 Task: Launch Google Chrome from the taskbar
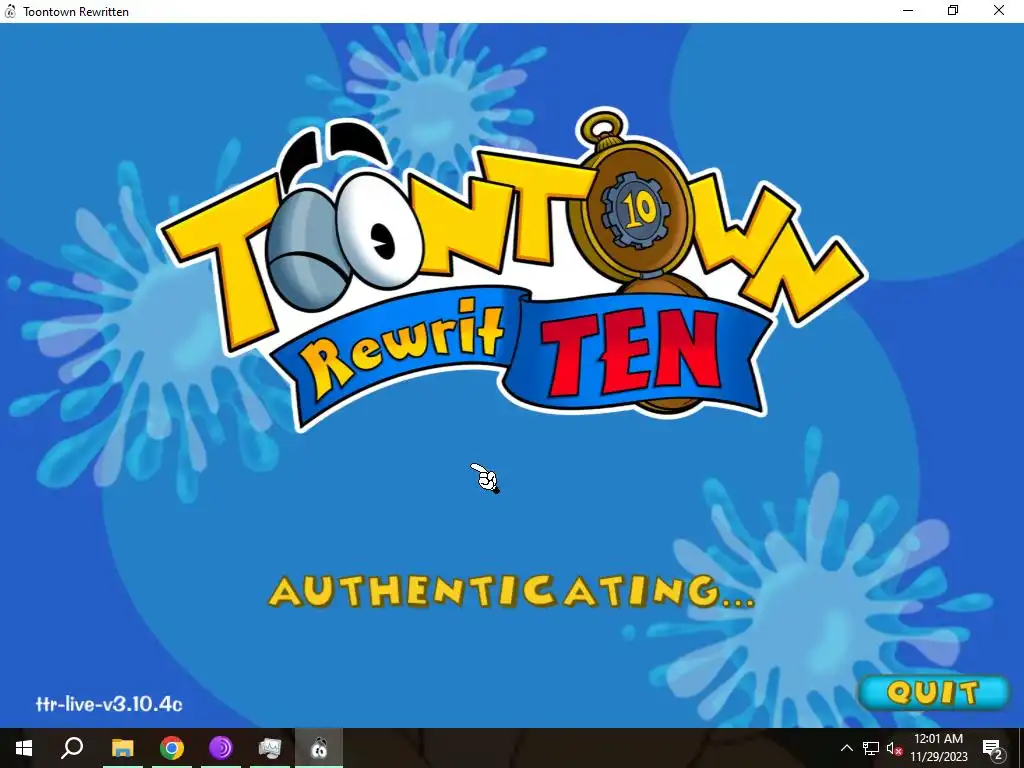[x=172, y=748]
